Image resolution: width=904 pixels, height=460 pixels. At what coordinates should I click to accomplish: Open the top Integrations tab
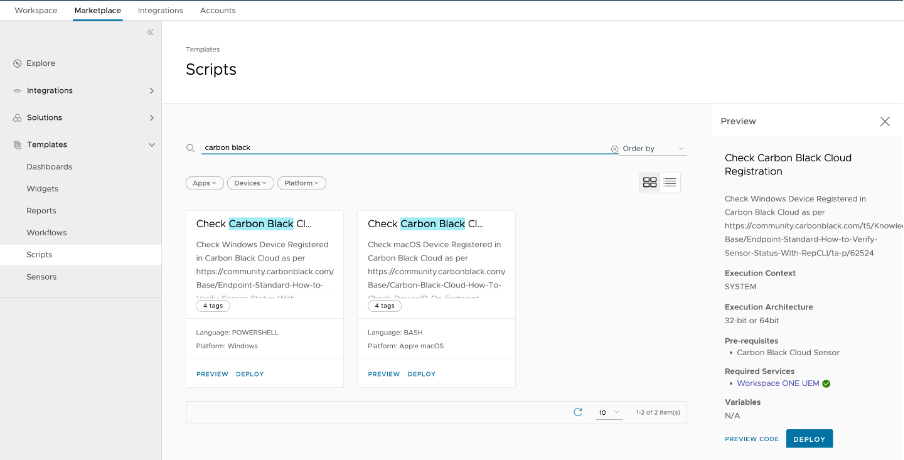[160, 10]
